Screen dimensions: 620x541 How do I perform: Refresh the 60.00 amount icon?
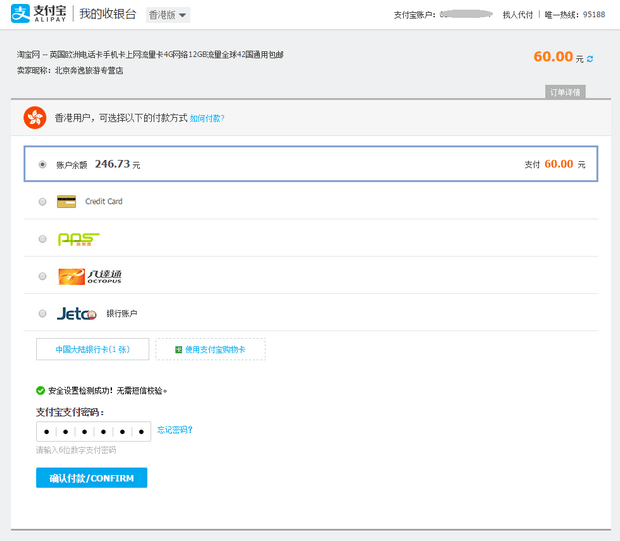pyautogui.click(x=590, y=59)
